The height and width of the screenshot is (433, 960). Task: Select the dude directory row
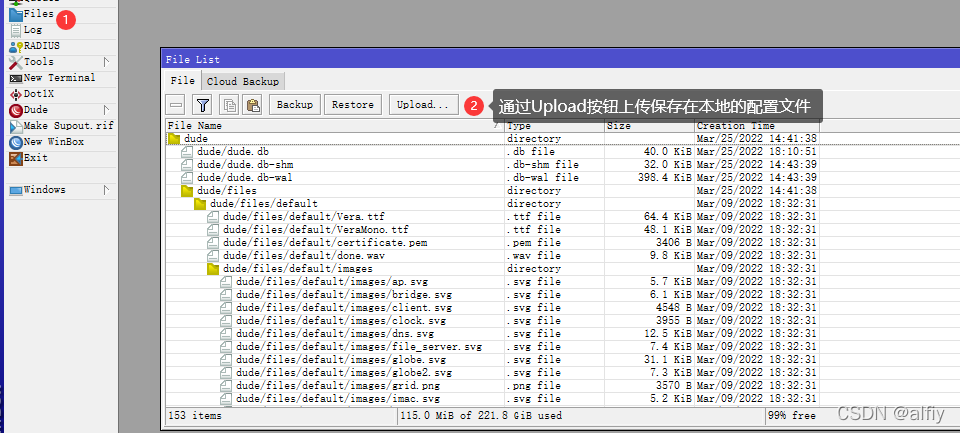pyautogui.click(x=492, y=138)
